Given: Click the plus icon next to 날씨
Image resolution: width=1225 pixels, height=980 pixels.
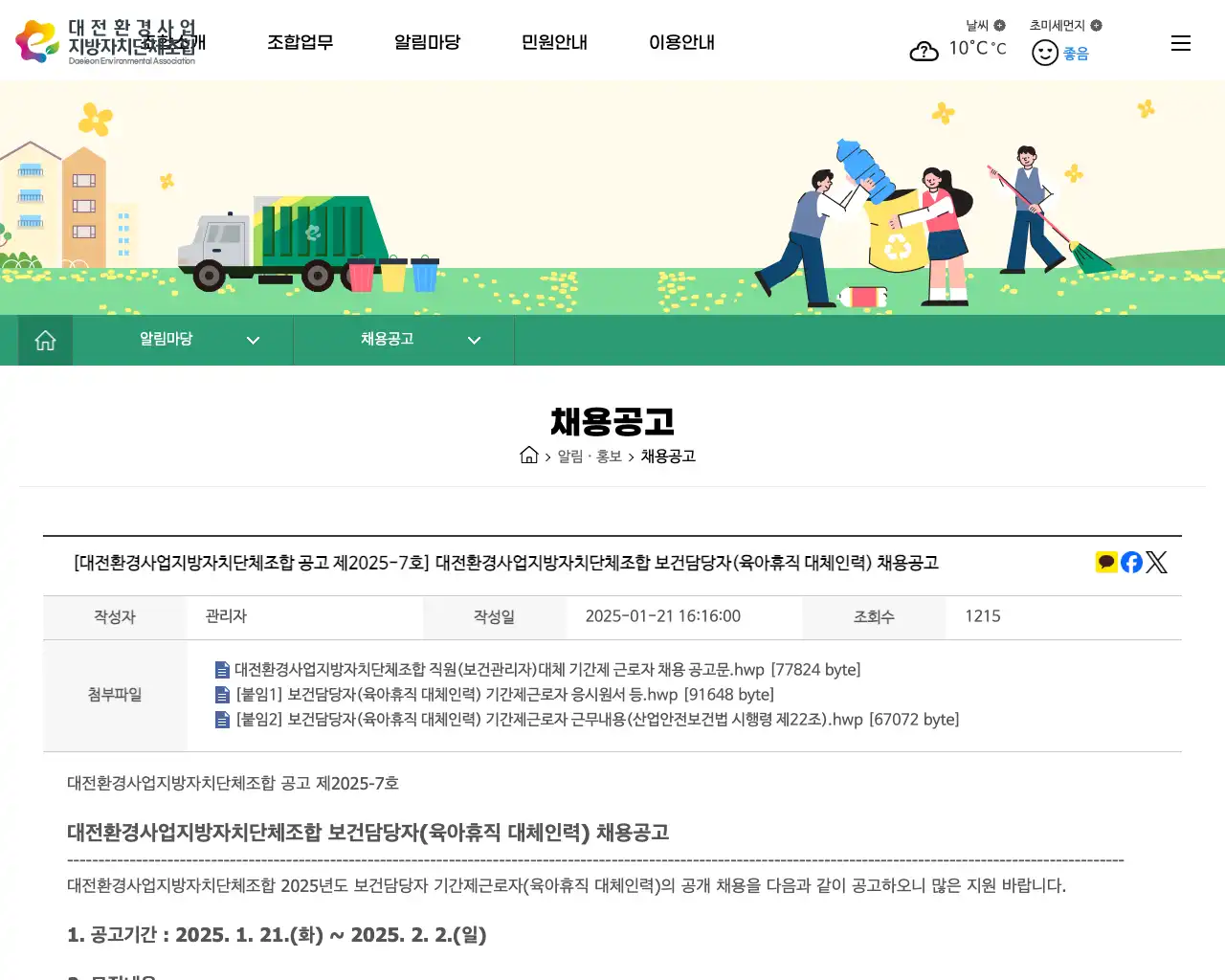Looking at the screenshot, I should [998, 26].
